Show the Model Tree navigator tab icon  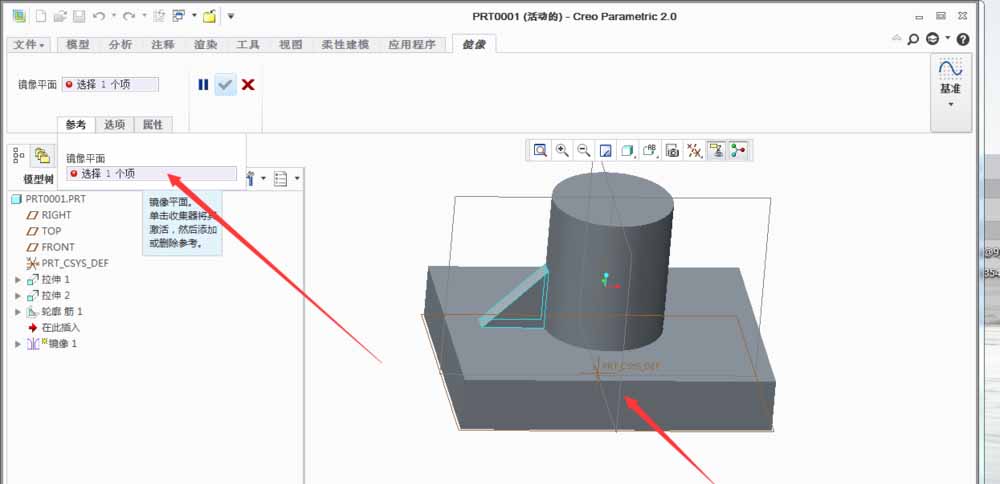pyautogui.click(x=19, y=155)
